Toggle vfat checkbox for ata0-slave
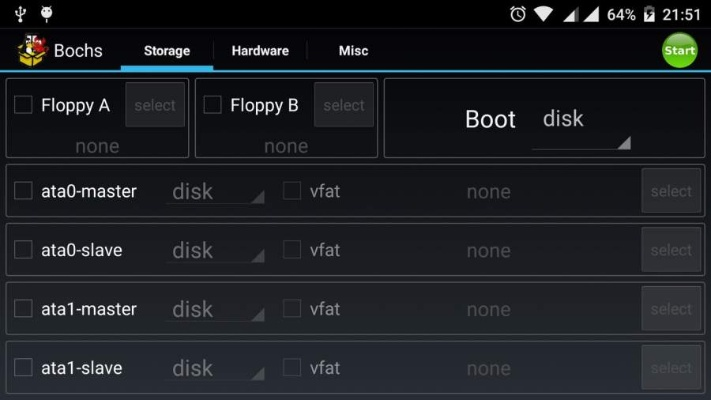This screenshot has width=711, height=400. pos(292,250)
